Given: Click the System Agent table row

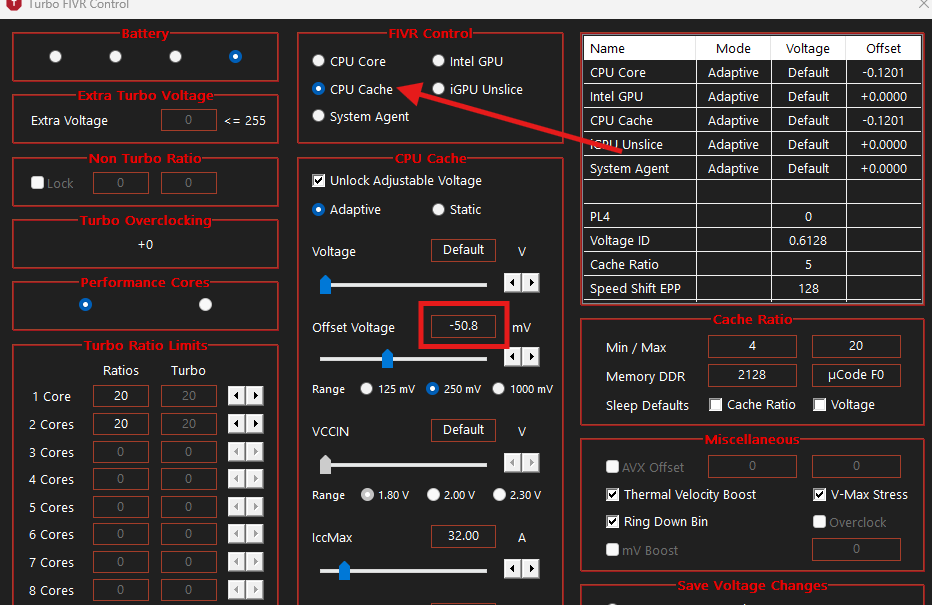Looking at the screenshot, I should (x=752, y=169).
